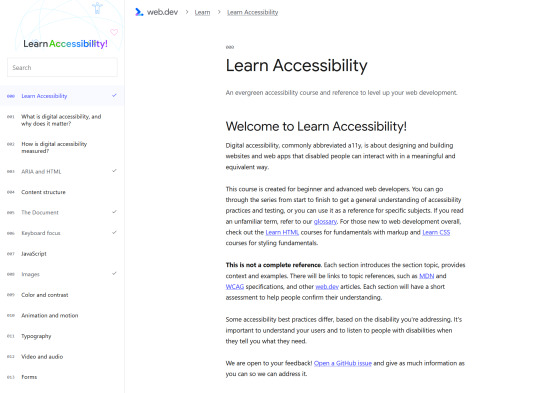Screen dimensions: 540x393
Task: Click the evergreen accessibility course subtitle
Action: point(341,92)
